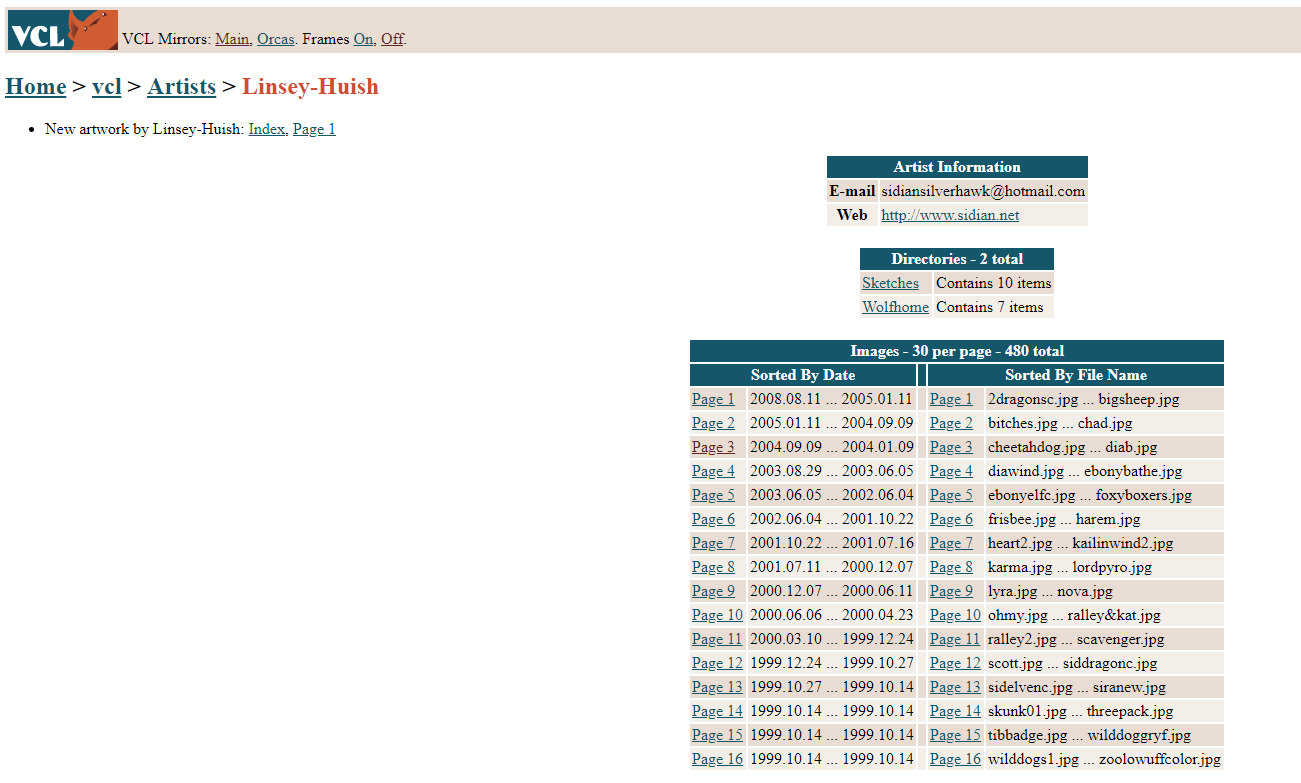Open Page 13 beside sidelvenc.jpg
Screen dimensions: 1301x783
pos(955,687)
